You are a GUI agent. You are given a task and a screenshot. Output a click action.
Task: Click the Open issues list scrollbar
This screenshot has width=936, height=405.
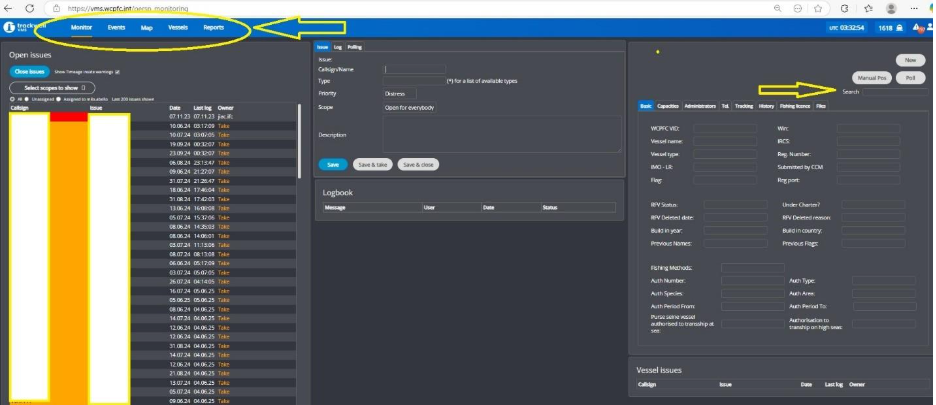(299, 142)
